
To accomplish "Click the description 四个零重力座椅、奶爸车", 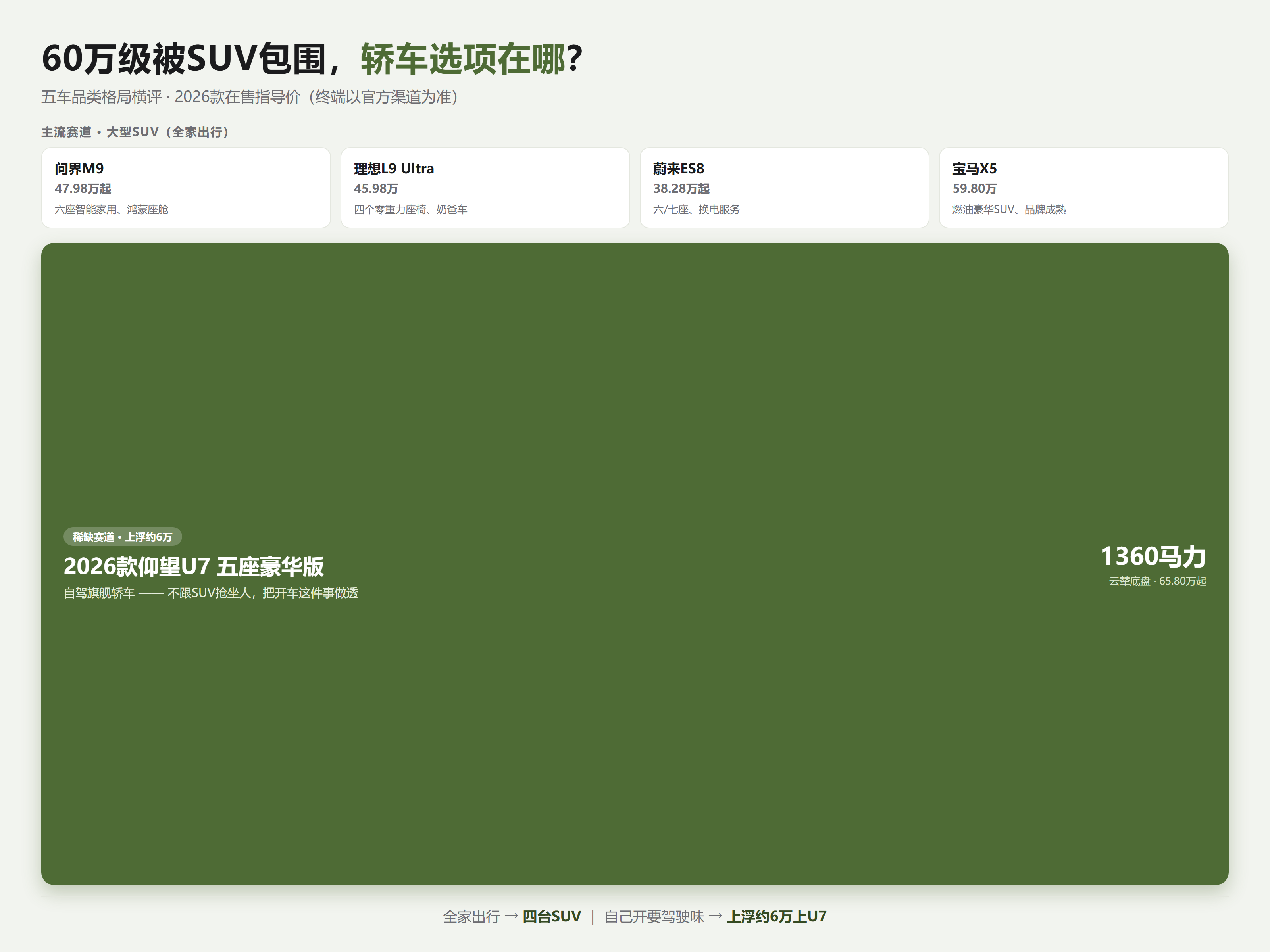I will [x=410, y=209].
